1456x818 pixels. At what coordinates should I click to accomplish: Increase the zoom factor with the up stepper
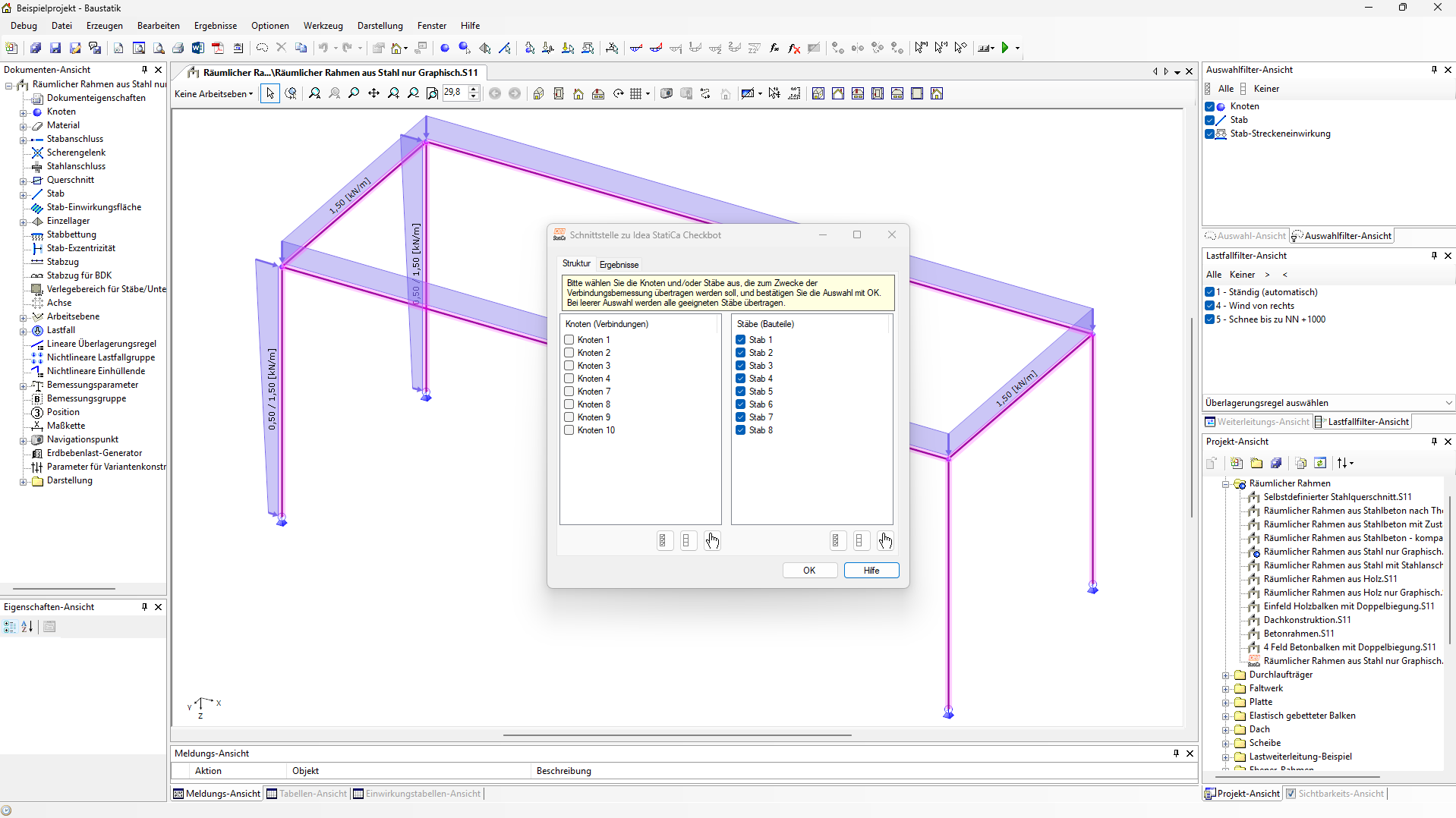coord(474,90)
